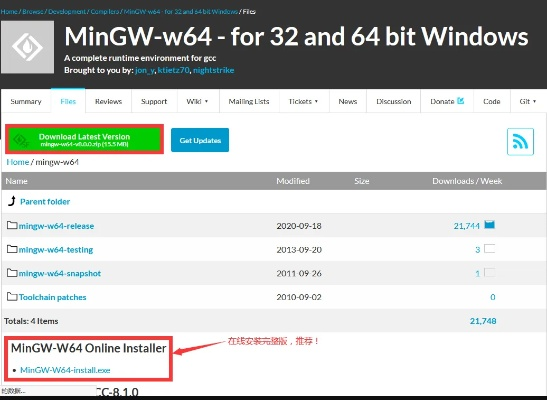Click the Get Updates button
The width and height of the screenshot is (547, 400).
(x=200, y=140)
